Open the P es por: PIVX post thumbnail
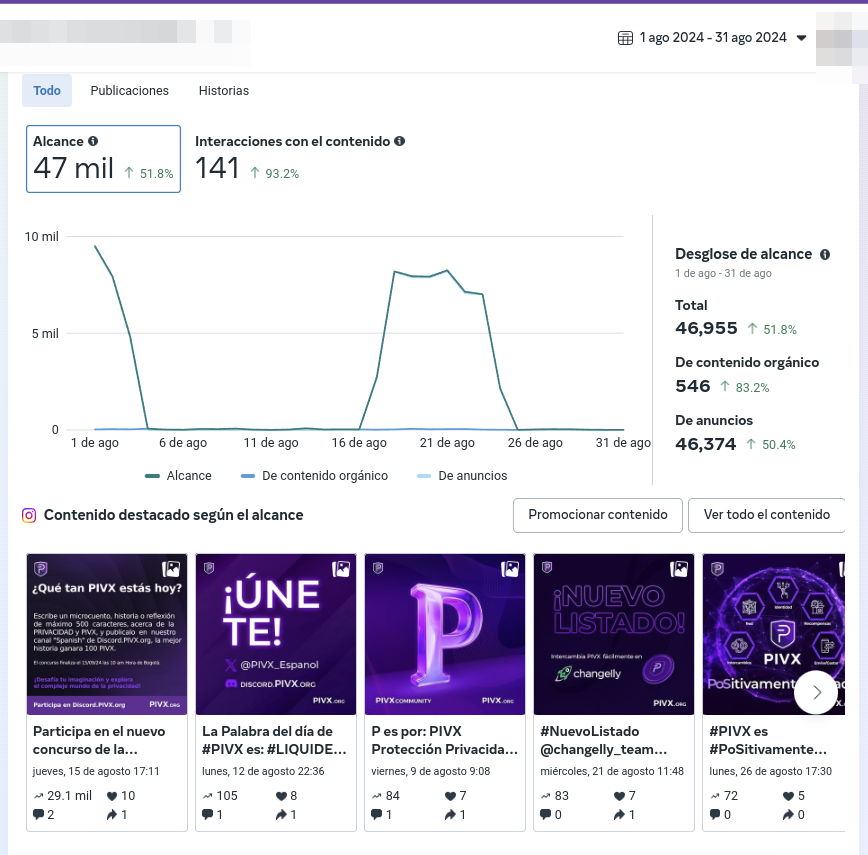Viewport: 868px width, 855px height. pyautogui.click(x=445, y=634)
